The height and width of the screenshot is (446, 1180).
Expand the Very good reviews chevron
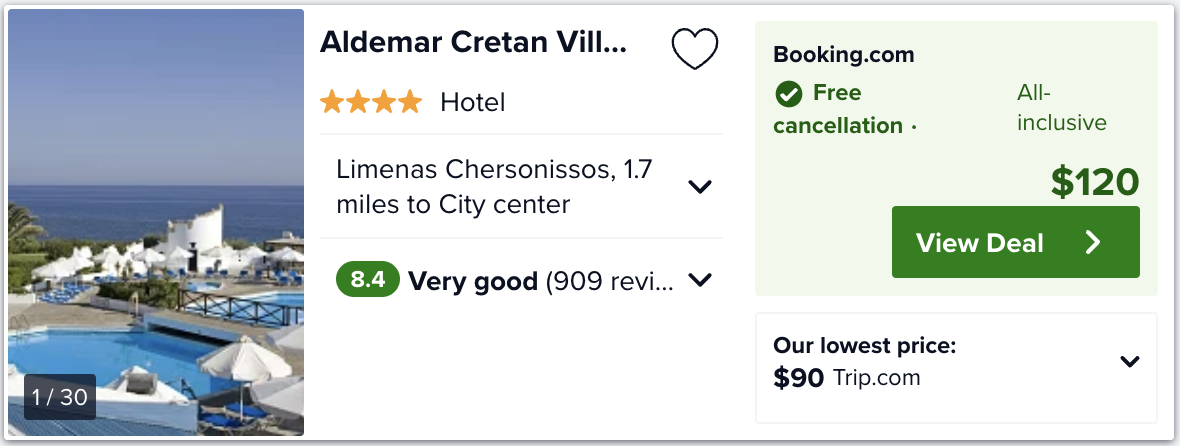coord(700,280)
